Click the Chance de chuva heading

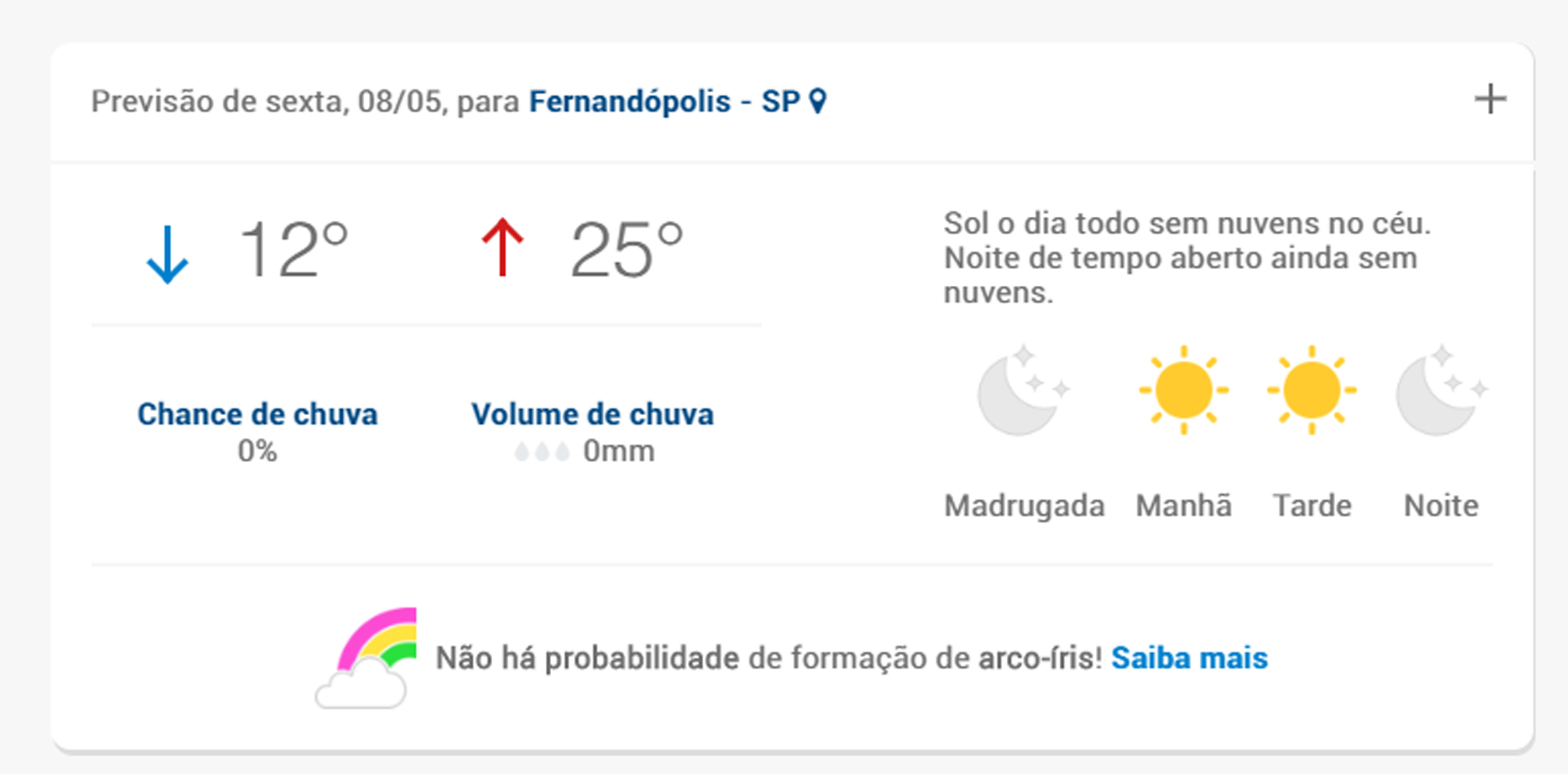[258, 415]
